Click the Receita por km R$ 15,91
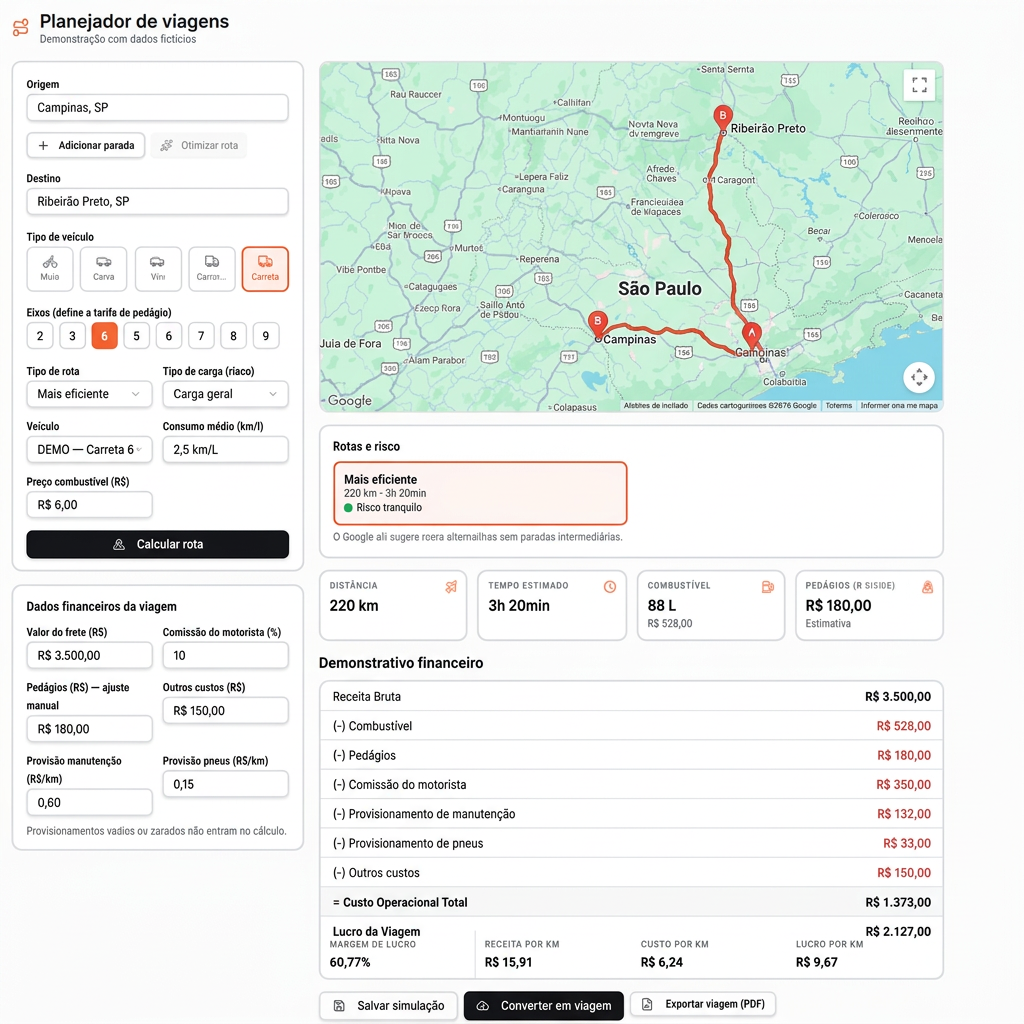The image size is (1024, 1024). click(508, 962)
